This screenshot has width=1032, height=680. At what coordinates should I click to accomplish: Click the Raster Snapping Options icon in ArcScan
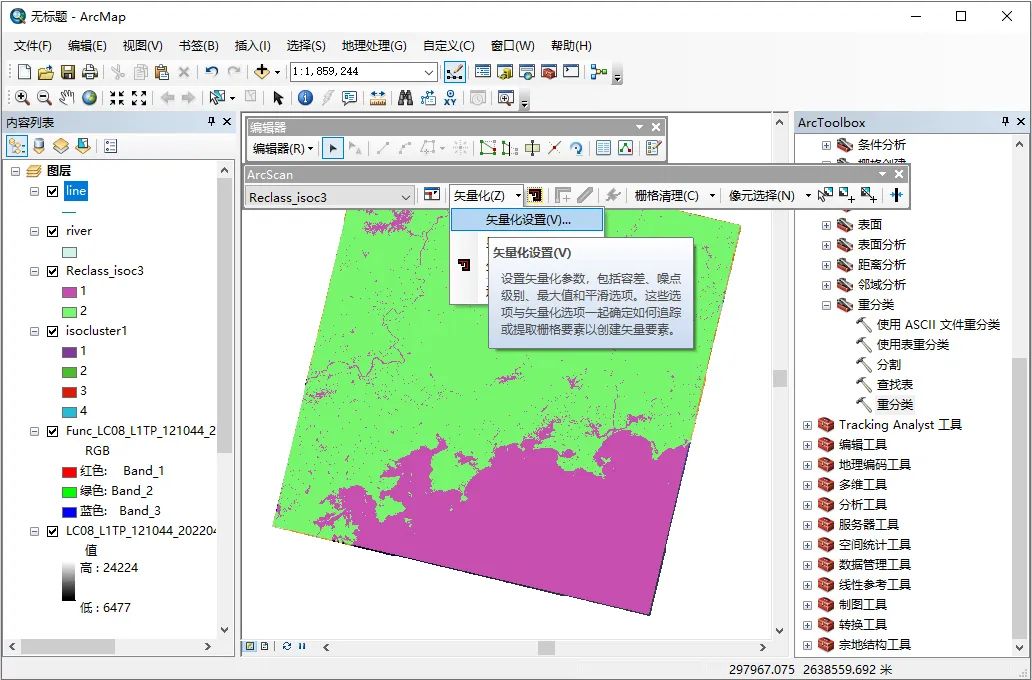(432, 195)
